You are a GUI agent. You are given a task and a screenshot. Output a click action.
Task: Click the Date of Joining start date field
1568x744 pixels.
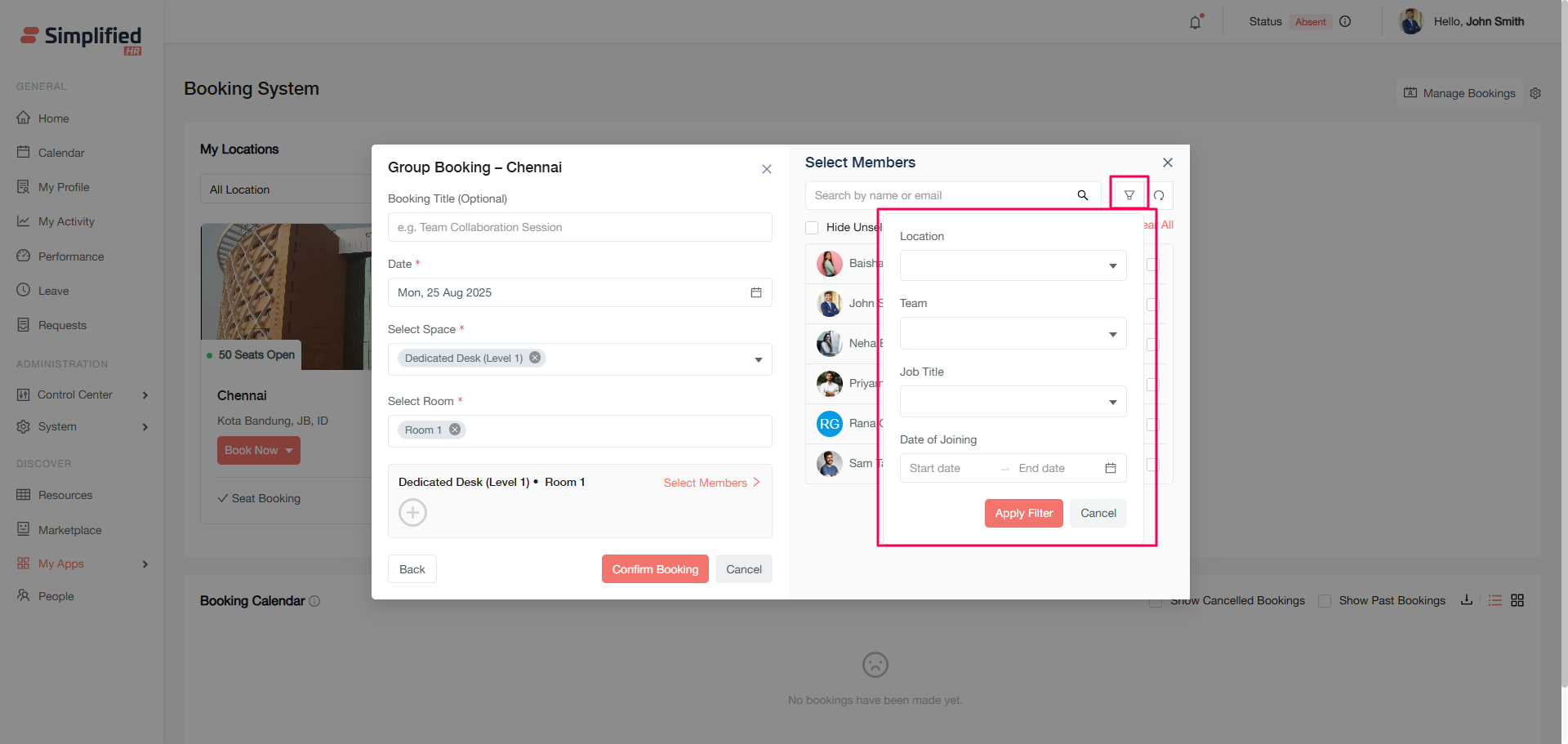click(947, 469)
